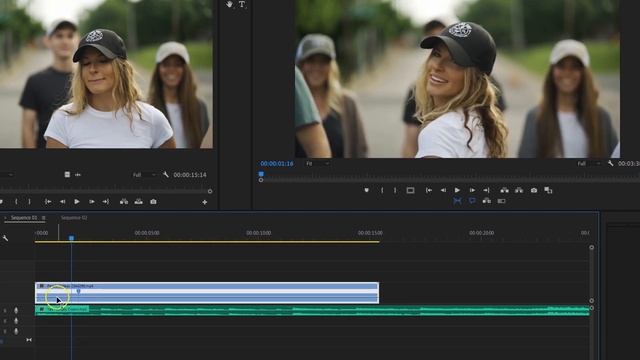
Task: Mark In point in Program monitor
Action: [382, 190]
